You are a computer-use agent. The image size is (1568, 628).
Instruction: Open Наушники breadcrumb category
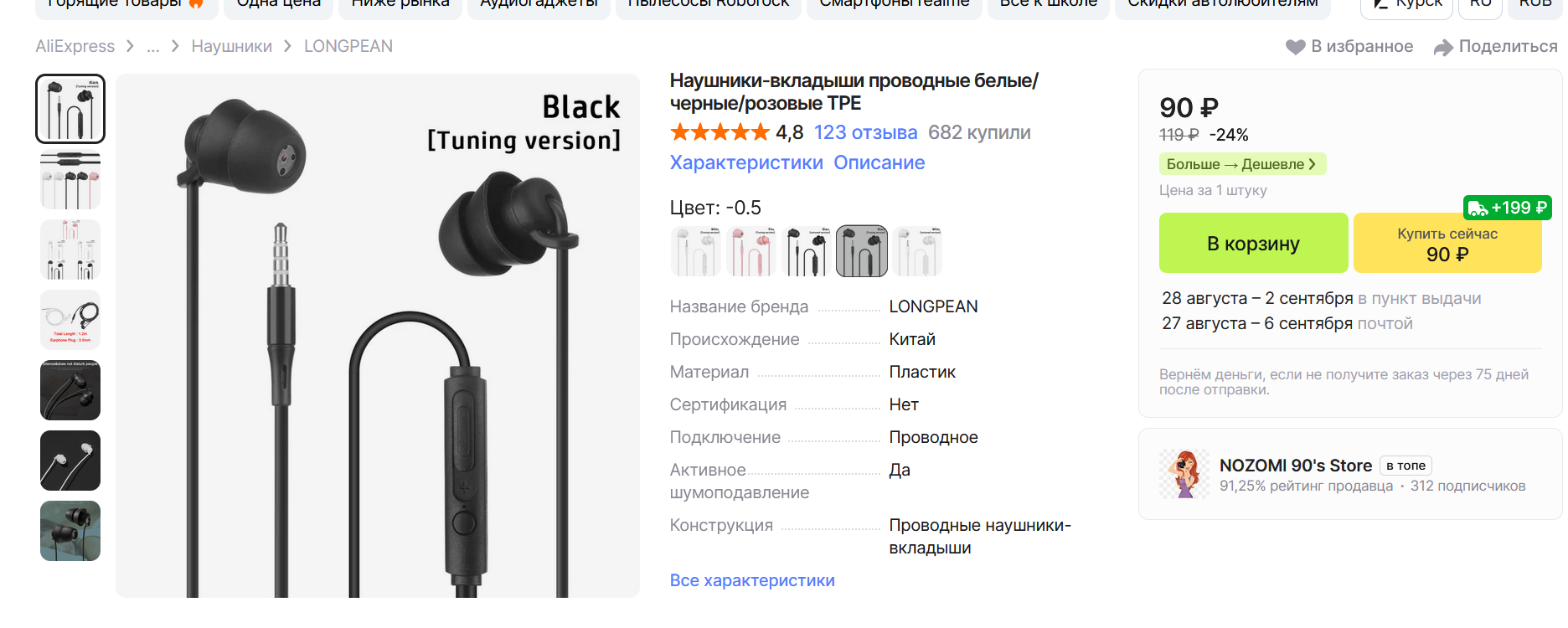[x=232, y=46]
